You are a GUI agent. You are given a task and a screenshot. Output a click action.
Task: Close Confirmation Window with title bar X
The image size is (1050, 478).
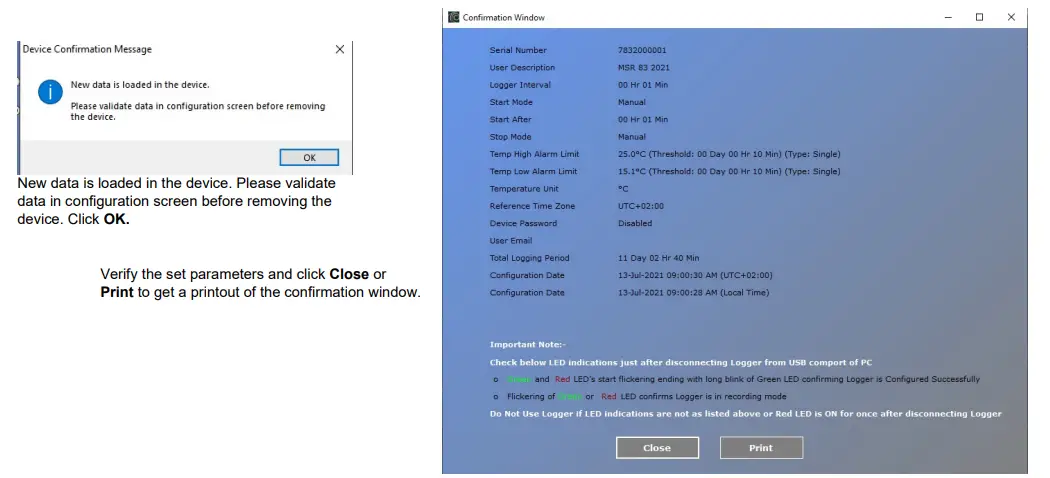click(1011, 17)
